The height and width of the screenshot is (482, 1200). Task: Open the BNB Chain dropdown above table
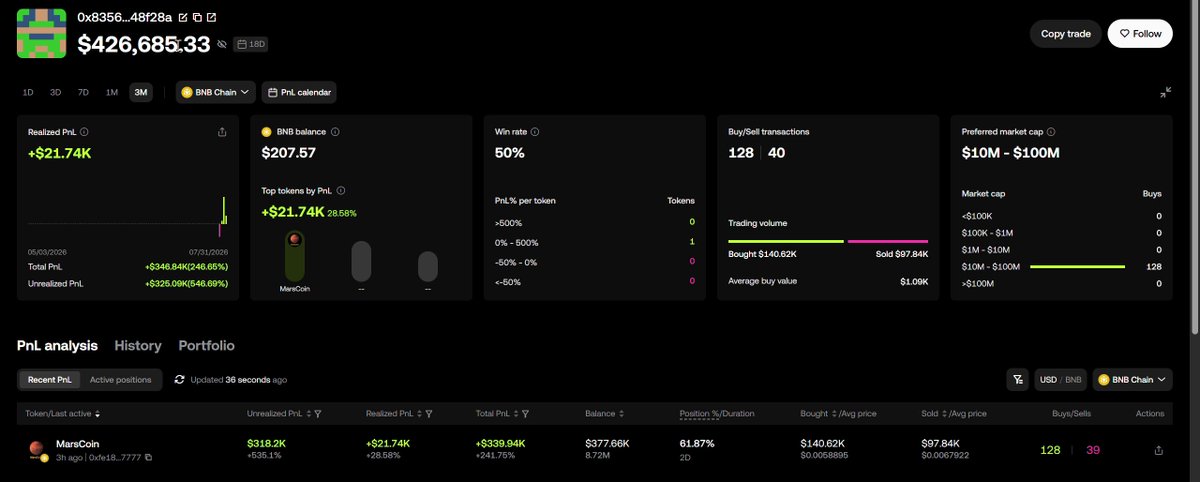[x=1133, y=380]
